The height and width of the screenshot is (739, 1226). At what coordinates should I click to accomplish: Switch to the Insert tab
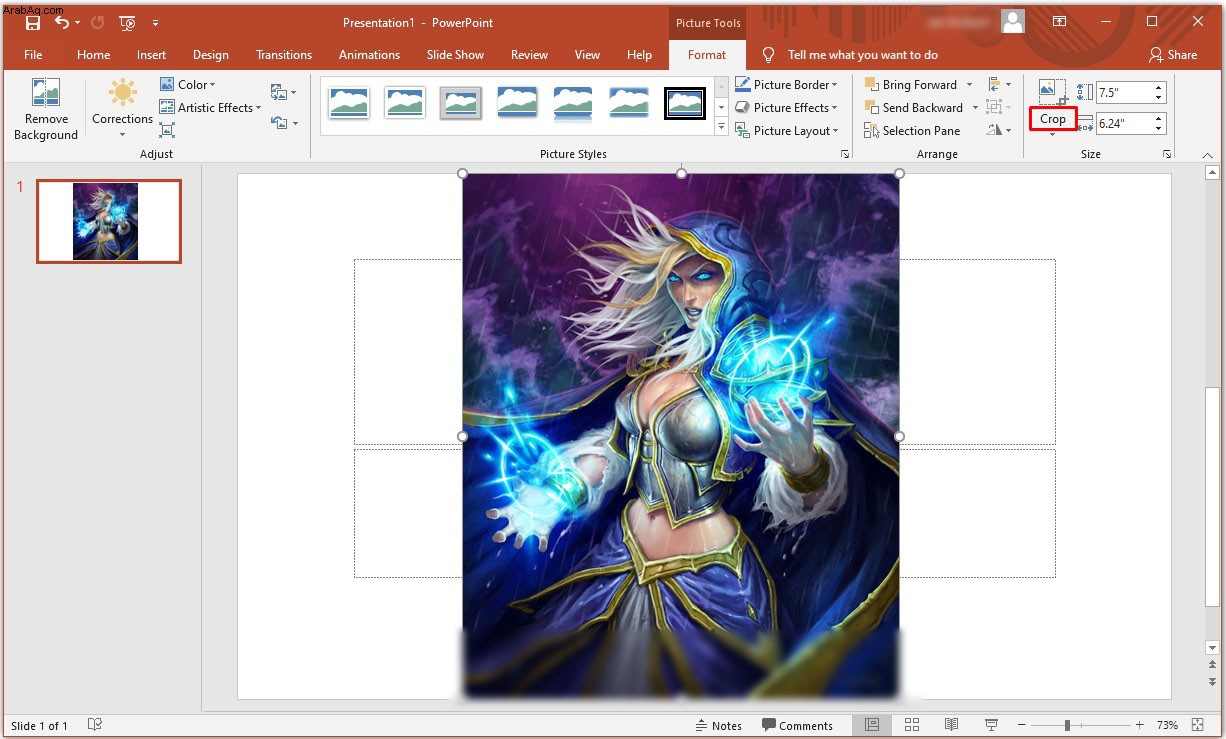tap(152, 55)
